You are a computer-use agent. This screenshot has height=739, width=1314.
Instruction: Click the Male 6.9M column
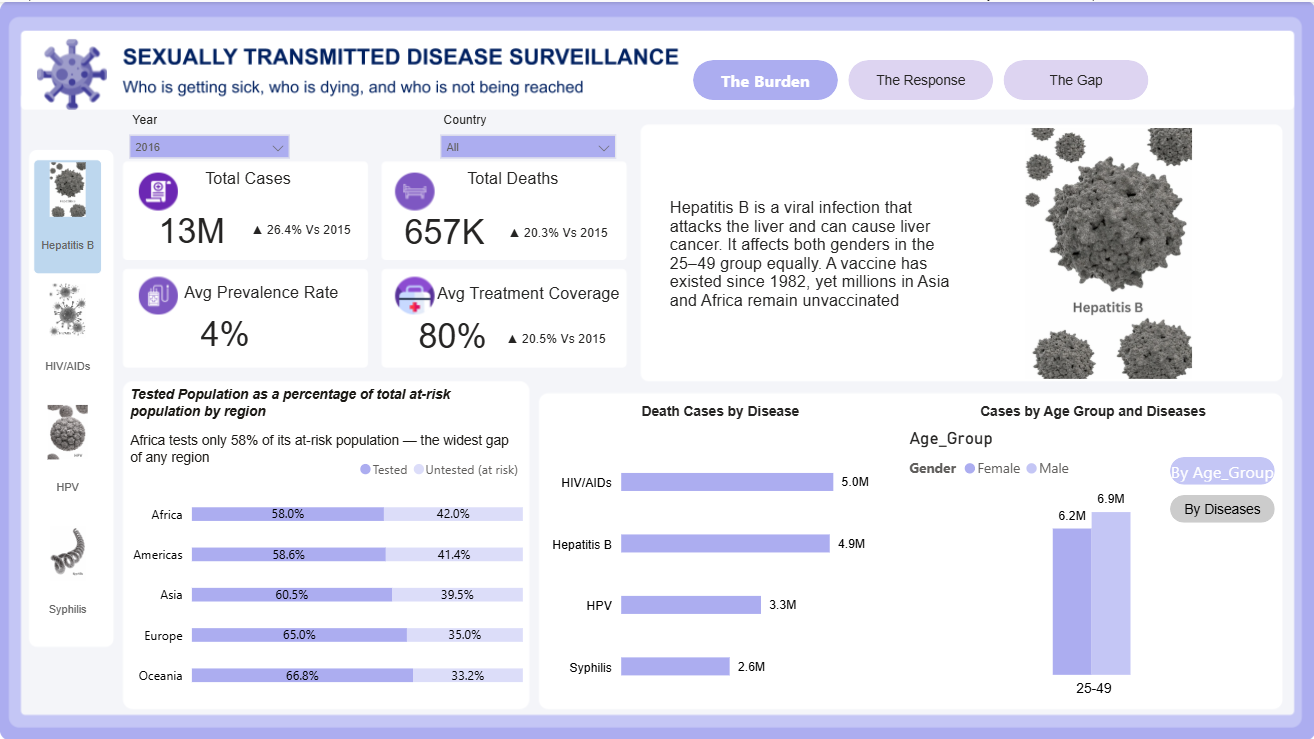(1111, 594)
